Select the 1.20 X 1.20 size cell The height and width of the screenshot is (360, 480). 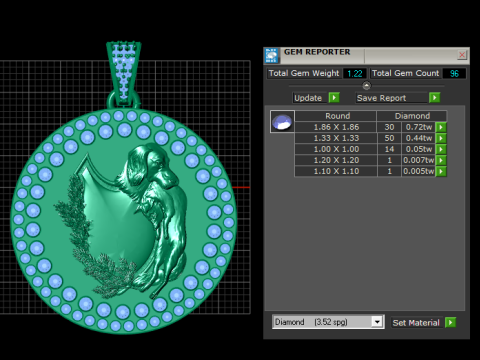click(336, 160)
